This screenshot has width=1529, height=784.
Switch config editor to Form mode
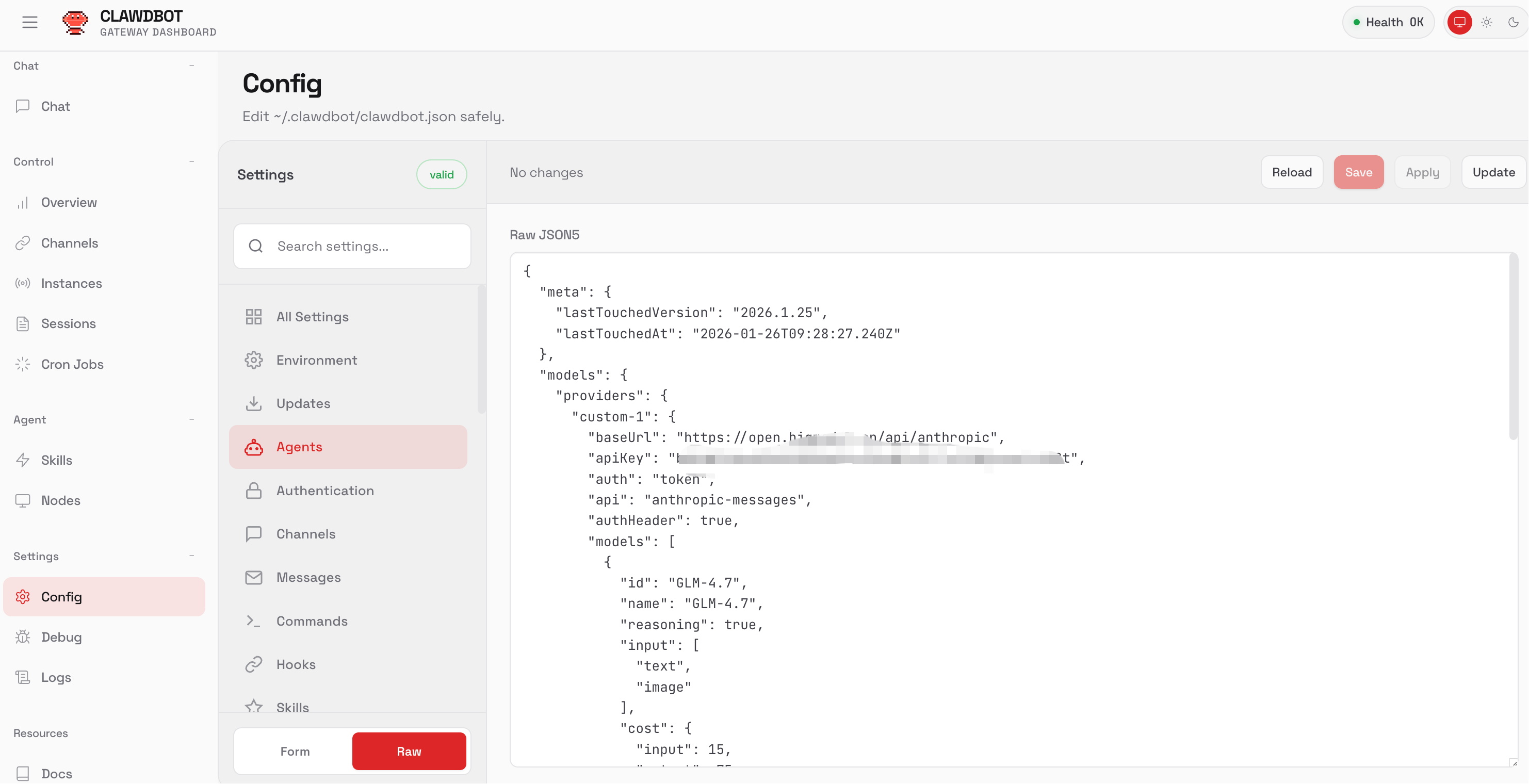pos(295,752)
